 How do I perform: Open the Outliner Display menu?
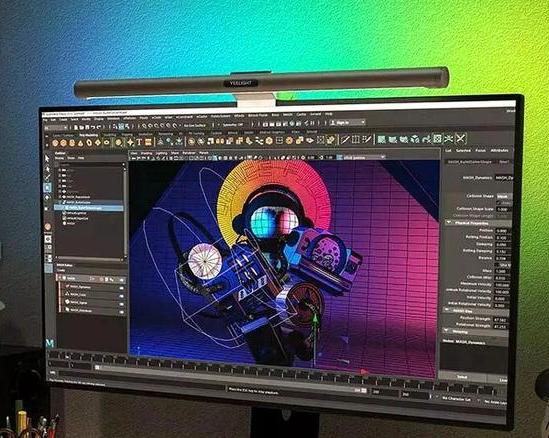pos(60,158)
